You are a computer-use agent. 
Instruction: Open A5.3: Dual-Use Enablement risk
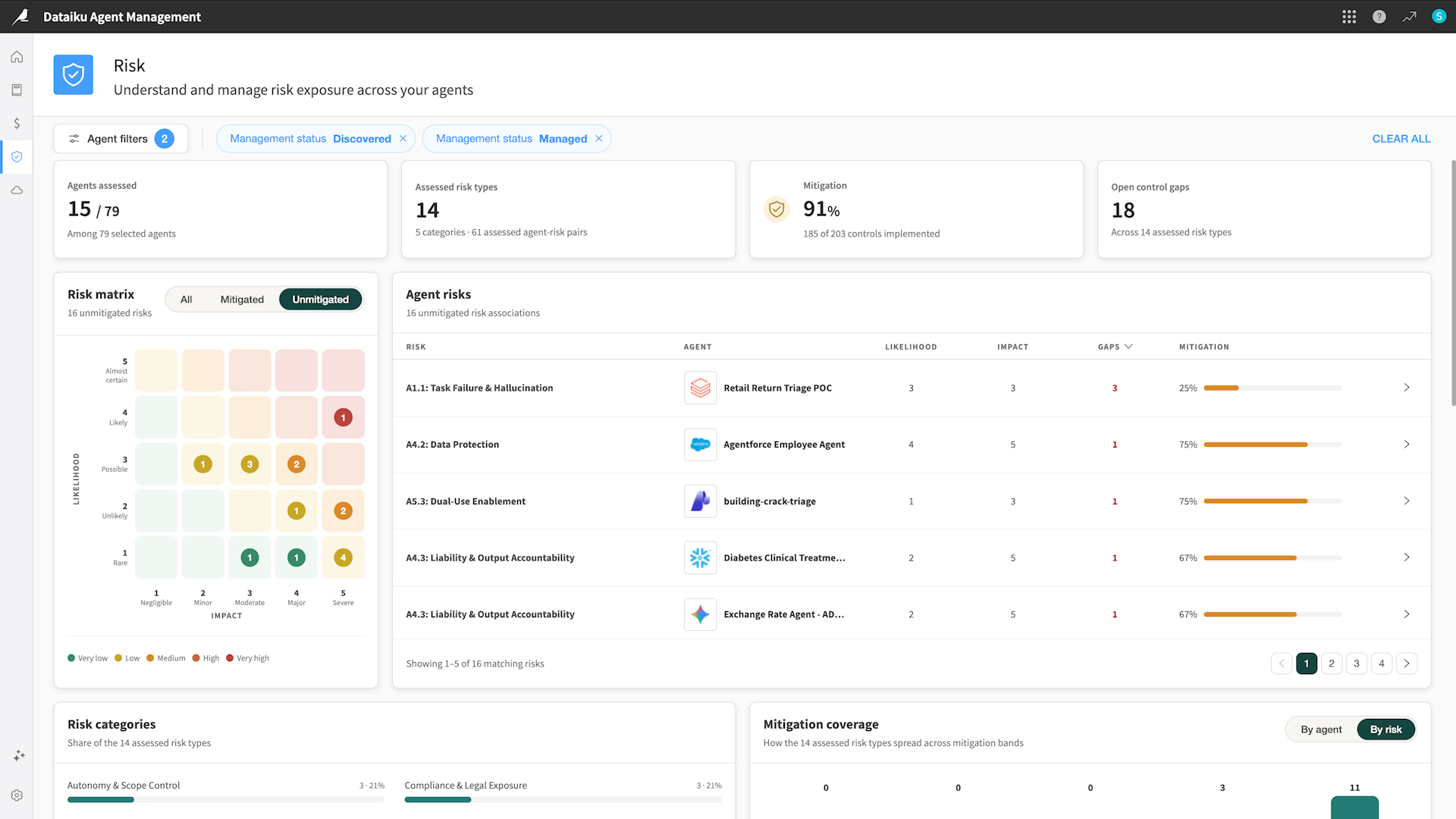[466, 501]
